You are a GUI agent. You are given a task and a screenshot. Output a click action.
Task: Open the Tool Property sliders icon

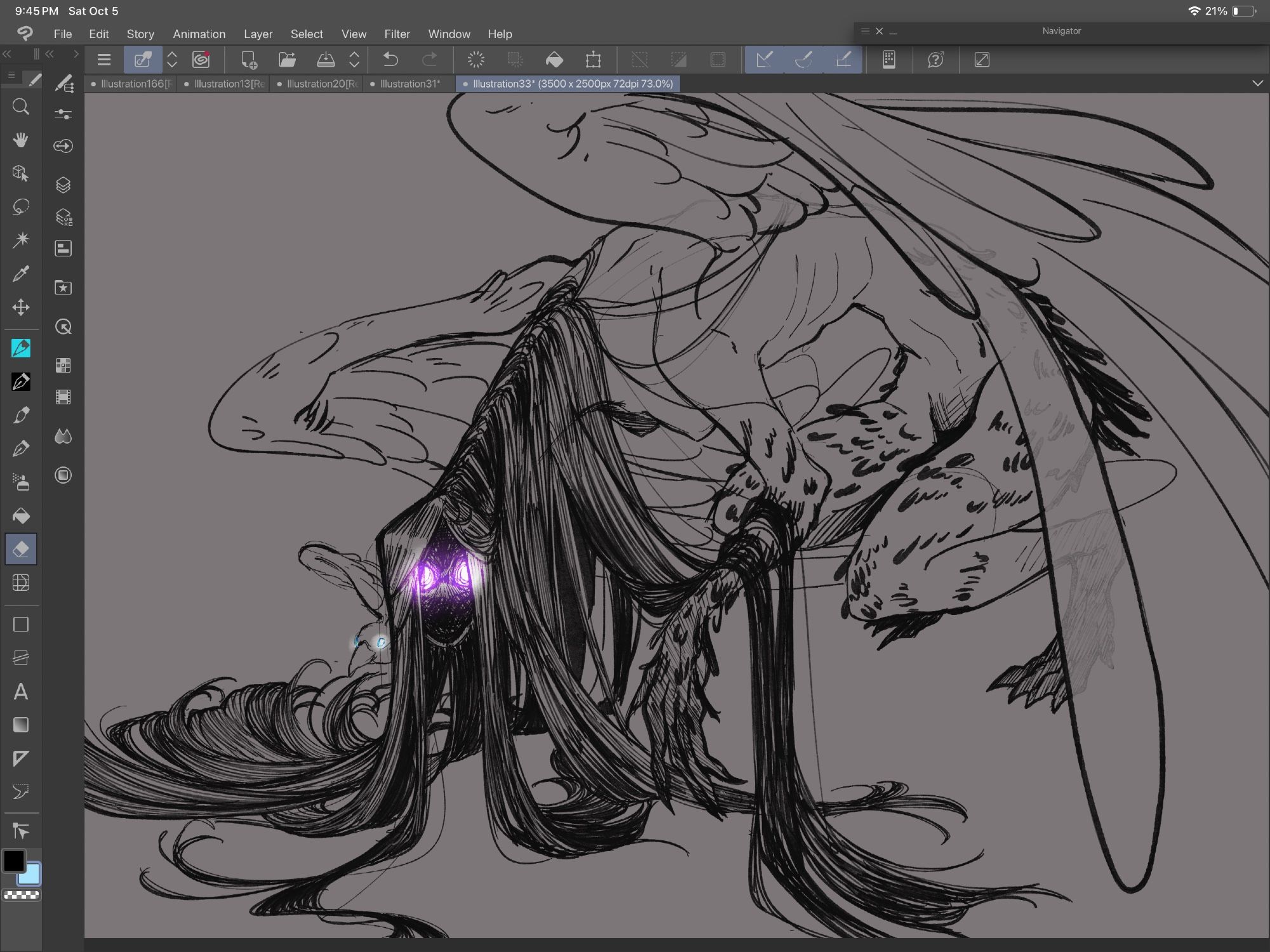(x=63, y=114)
